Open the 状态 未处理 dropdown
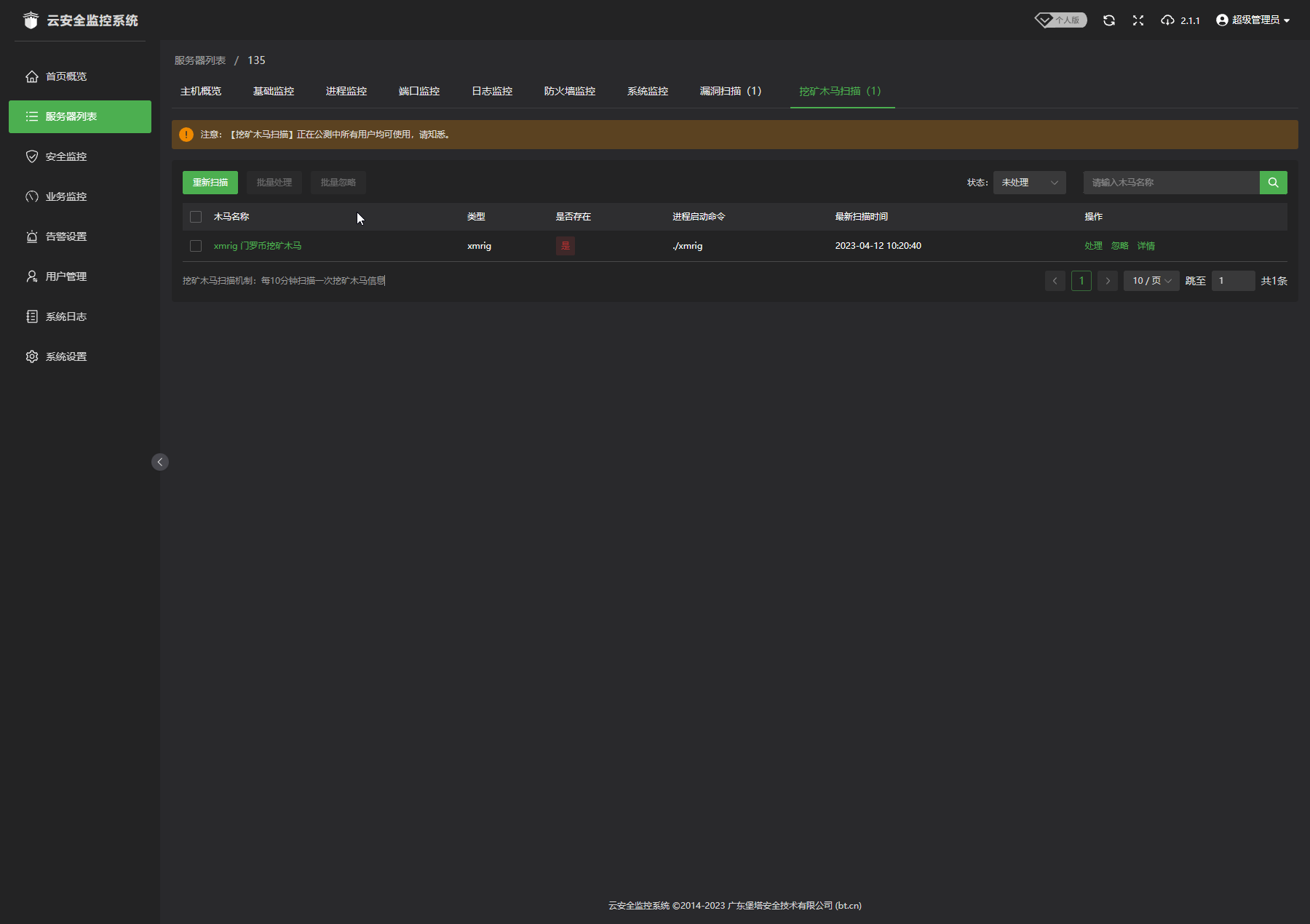The image size is (1310, 924). (x=1029, y=183)
